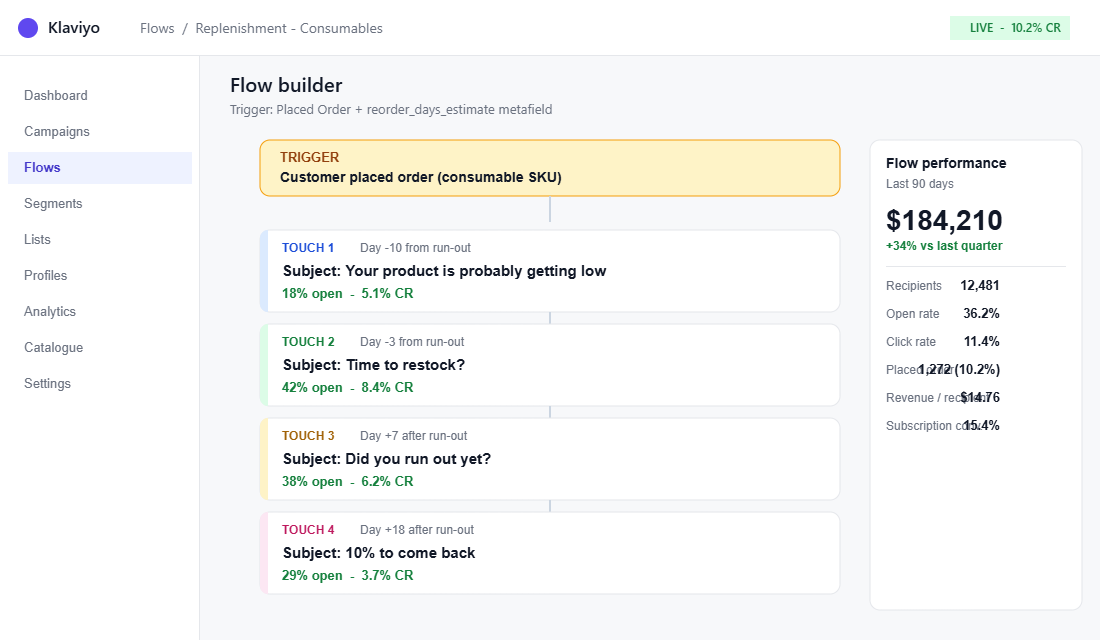Click Flow performance panel title

pos(946,163)
